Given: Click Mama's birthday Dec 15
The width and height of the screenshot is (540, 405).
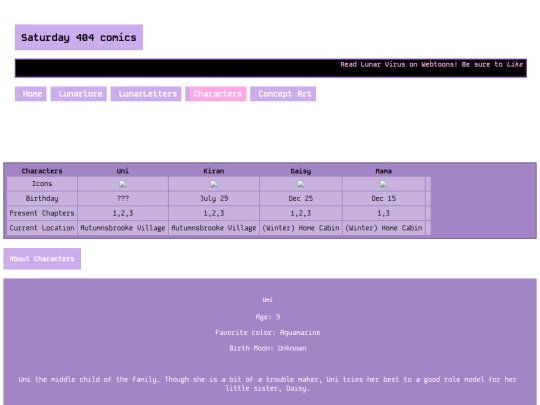Looking at the screenshot, I should pos(383,198).
